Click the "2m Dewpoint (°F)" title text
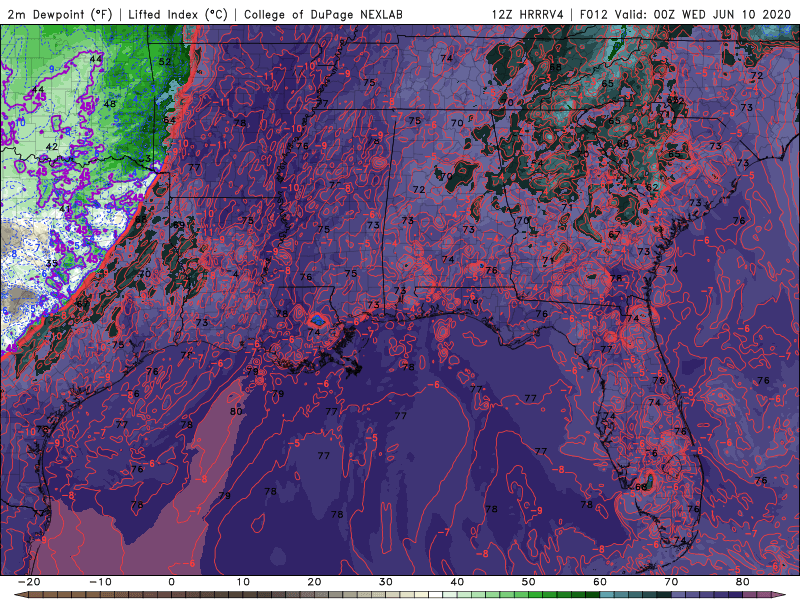This screenshot has height=600, width=800. (60, 14)
